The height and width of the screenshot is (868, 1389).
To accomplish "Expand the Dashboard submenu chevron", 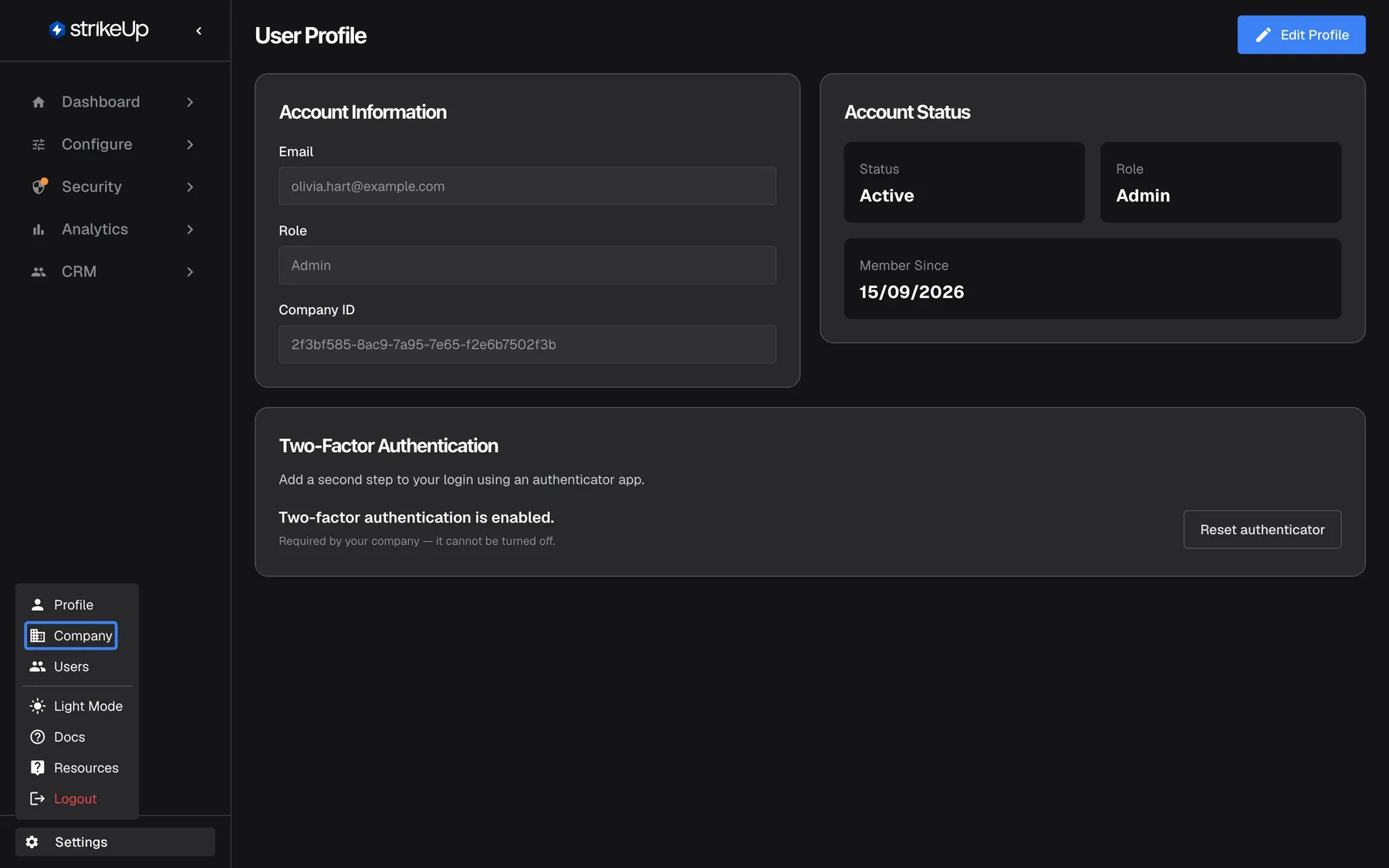I will point(190,102).
